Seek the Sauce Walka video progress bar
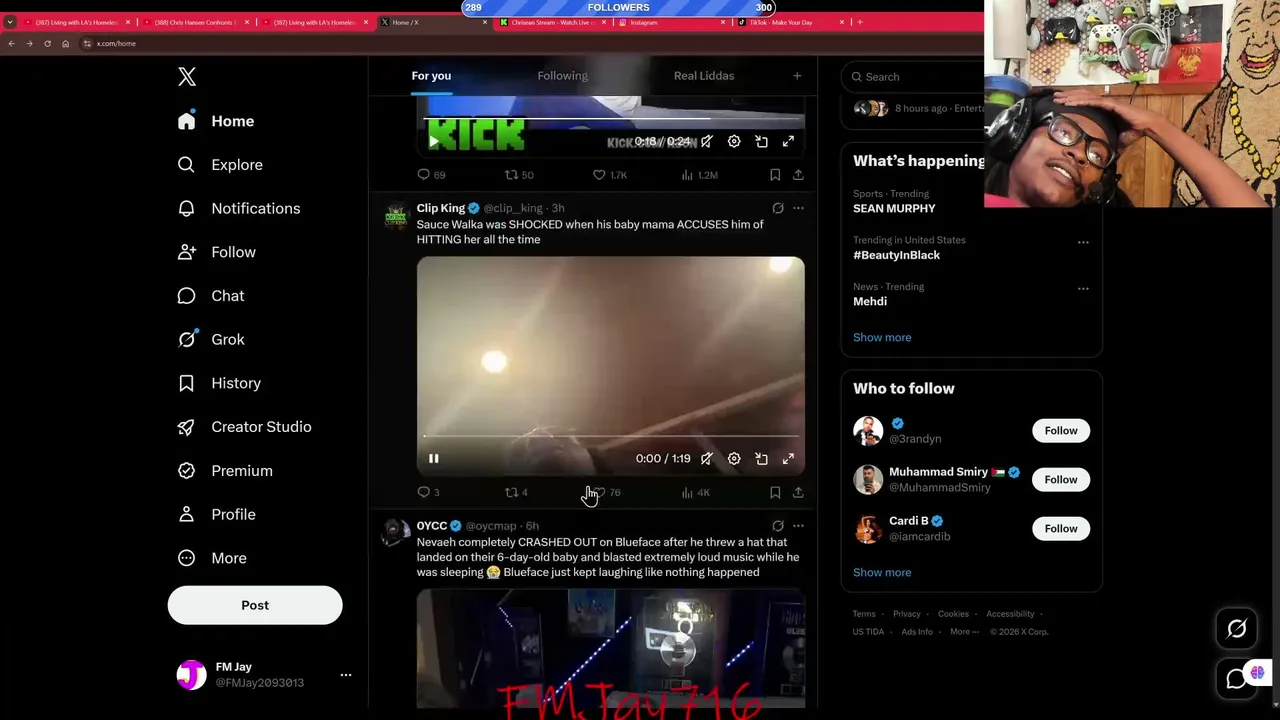The image size is (1280, 720). point(610,436)
